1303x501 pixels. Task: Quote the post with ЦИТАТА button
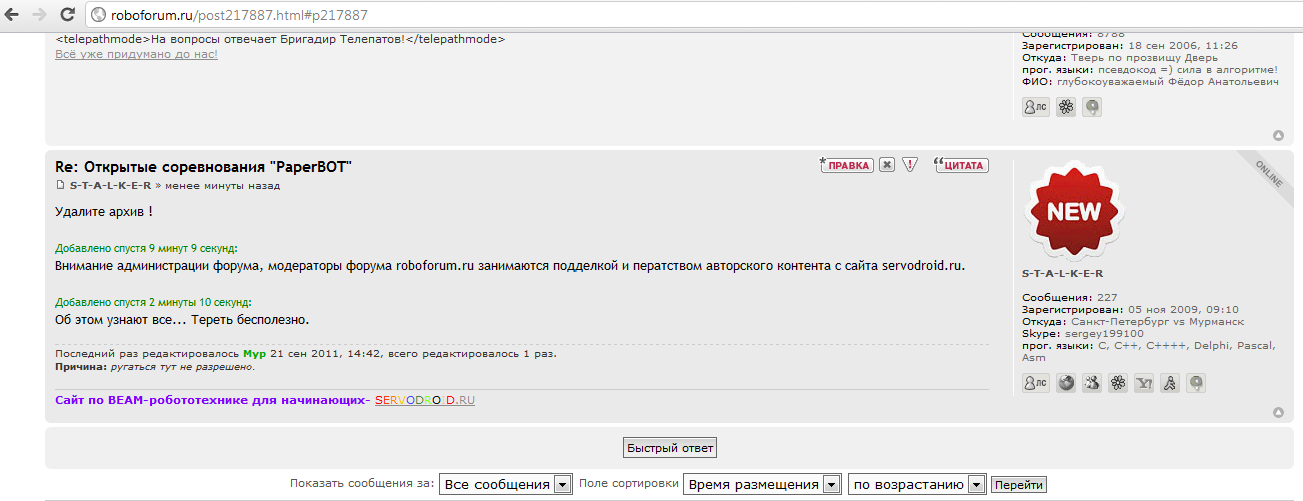click(x=962, y=165)
